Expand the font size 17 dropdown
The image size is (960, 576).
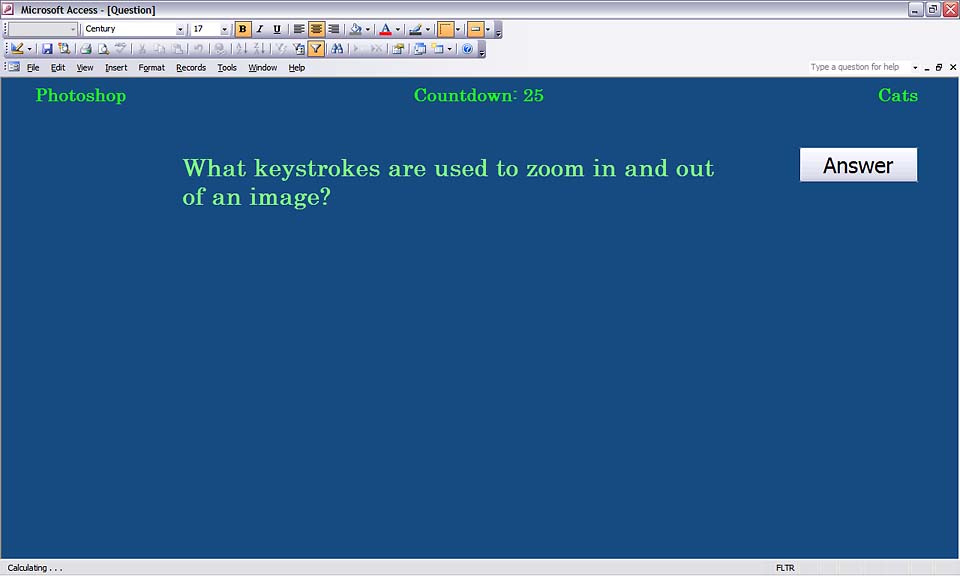[x=224, y=29]
